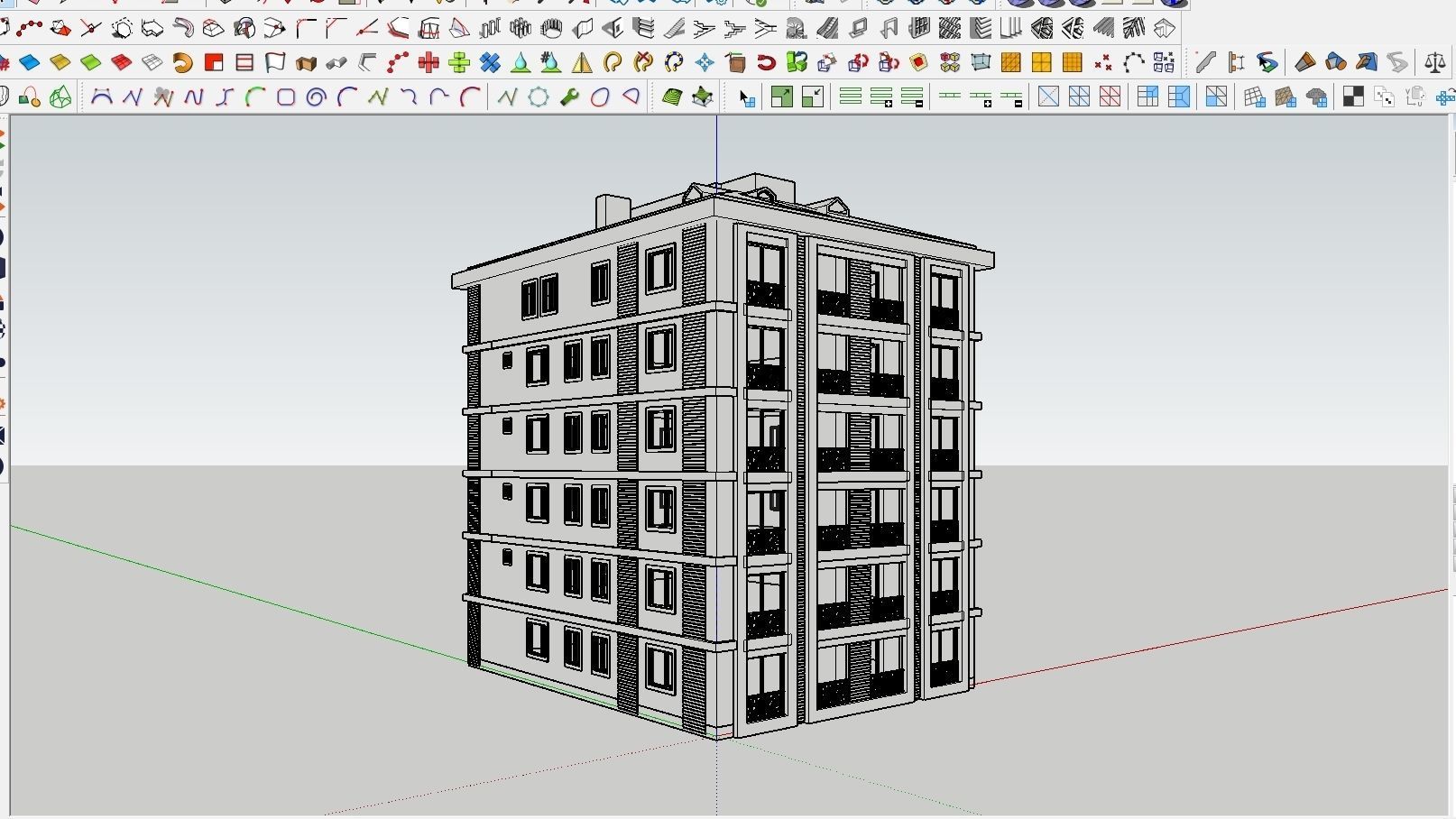
Task: Select the yellow triangle pyramid icon
Action: point(582,63)
